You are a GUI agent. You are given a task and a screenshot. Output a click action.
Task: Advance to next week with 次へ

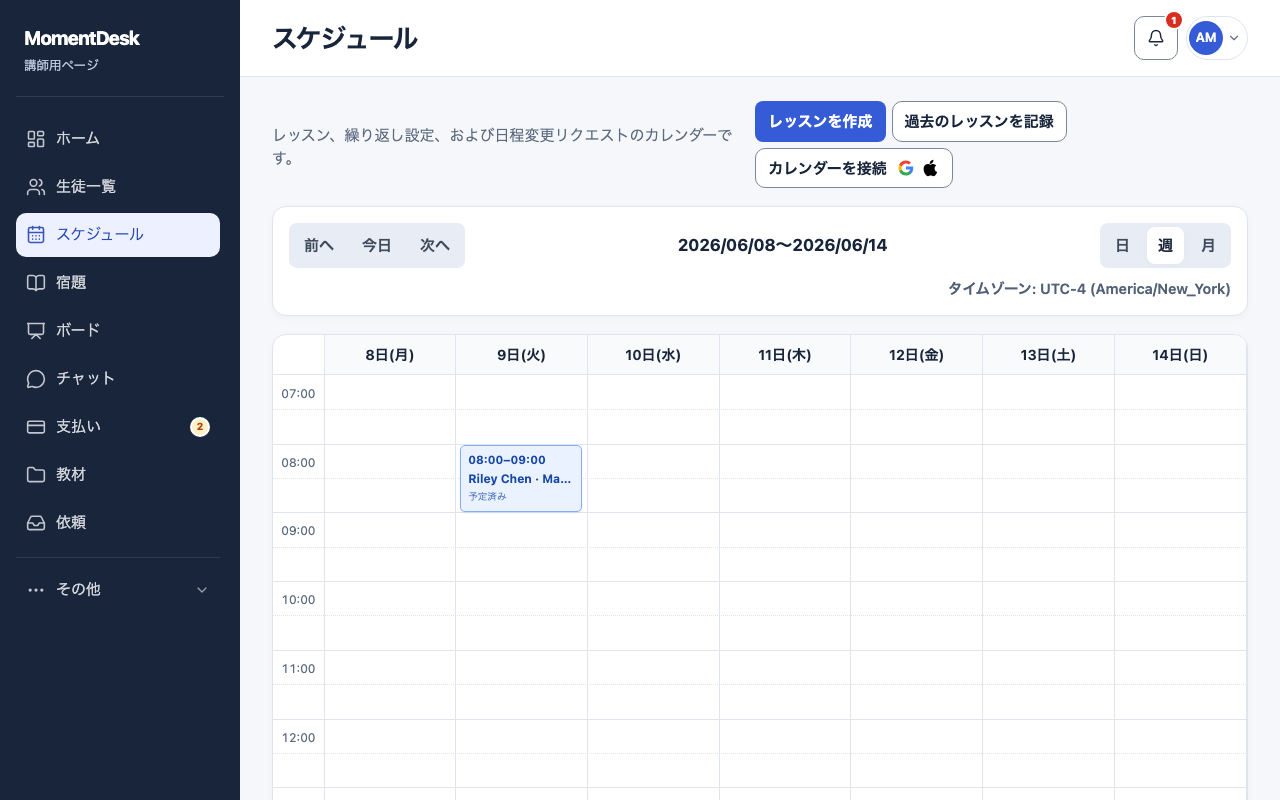pos(435,245)
